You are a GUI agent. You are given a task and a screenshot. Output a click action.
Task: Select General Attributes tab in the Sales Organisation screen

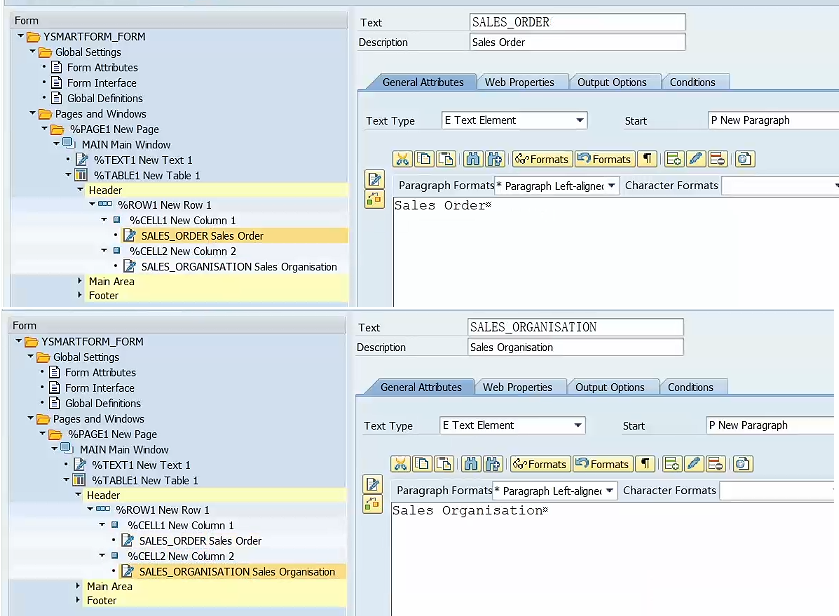point(421,387)
